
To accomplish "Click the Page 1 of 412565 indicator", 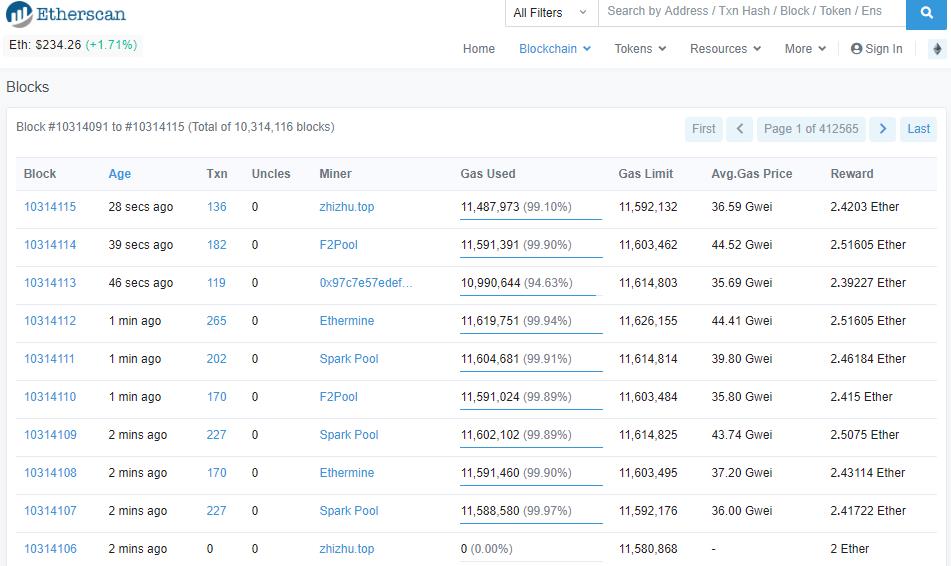I will 811,129.
